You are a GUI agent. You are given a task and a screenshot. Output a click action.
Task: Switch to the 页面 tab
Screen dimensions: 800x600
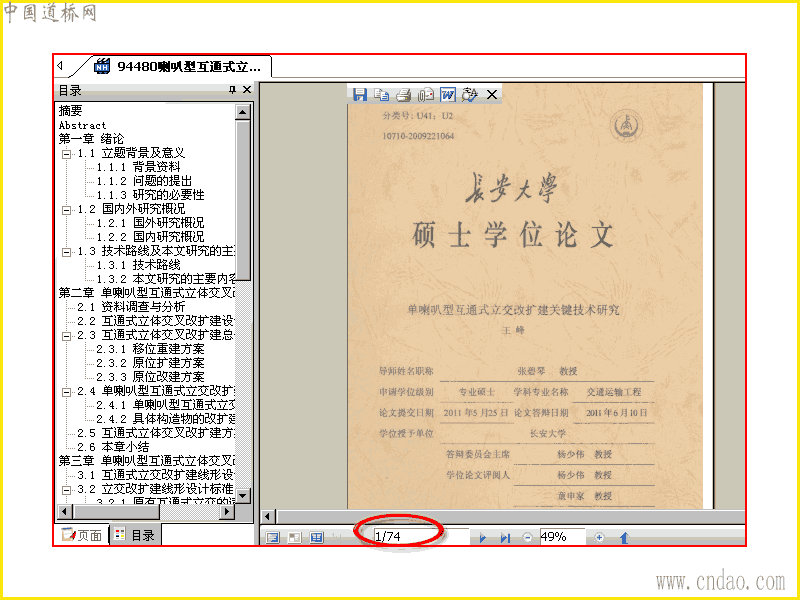coord(82,535)
